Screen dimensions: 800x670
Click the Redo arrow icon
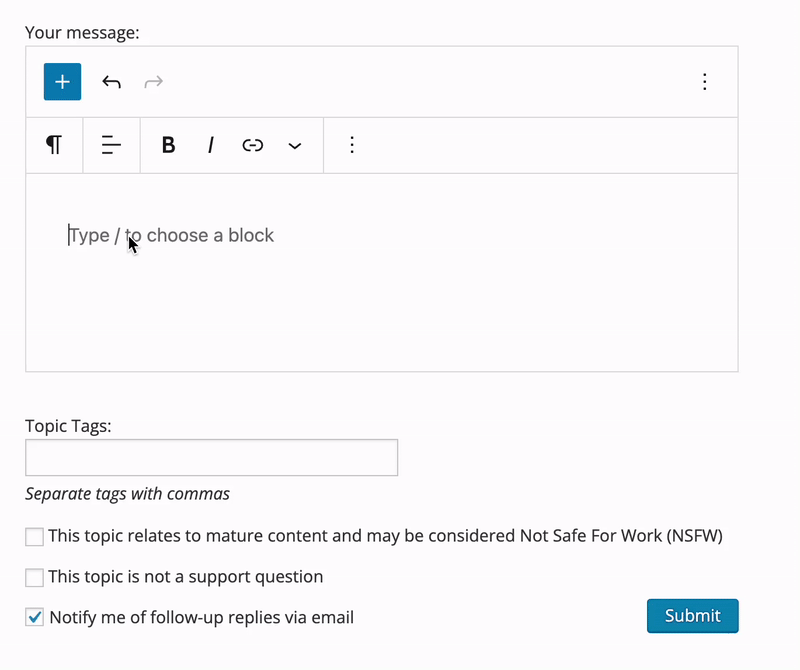pyautogui.click(x=153, y=81)
